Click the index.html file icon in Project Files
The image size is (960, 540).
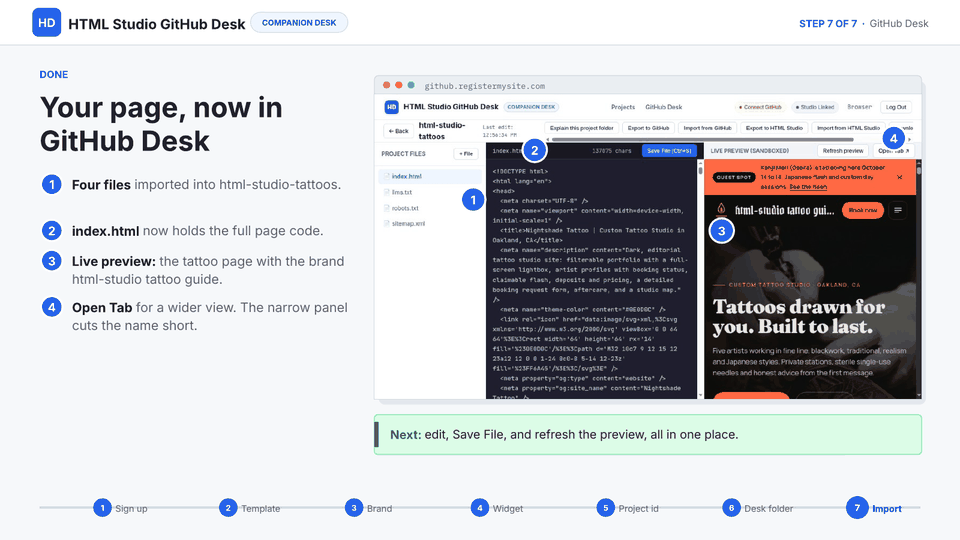tap(387, 176)
